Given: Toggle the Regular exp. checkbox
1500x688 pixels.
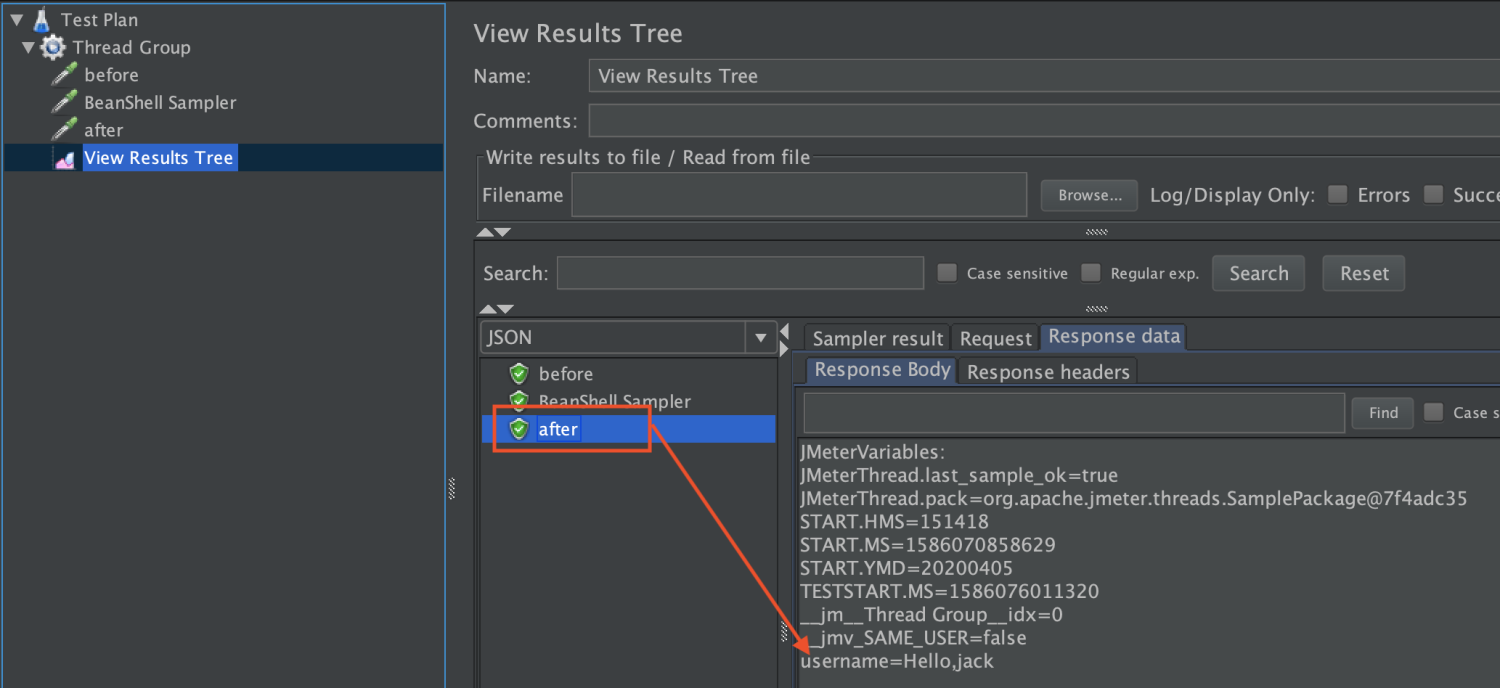Looking at the screenshot, I should [1091, 273].
